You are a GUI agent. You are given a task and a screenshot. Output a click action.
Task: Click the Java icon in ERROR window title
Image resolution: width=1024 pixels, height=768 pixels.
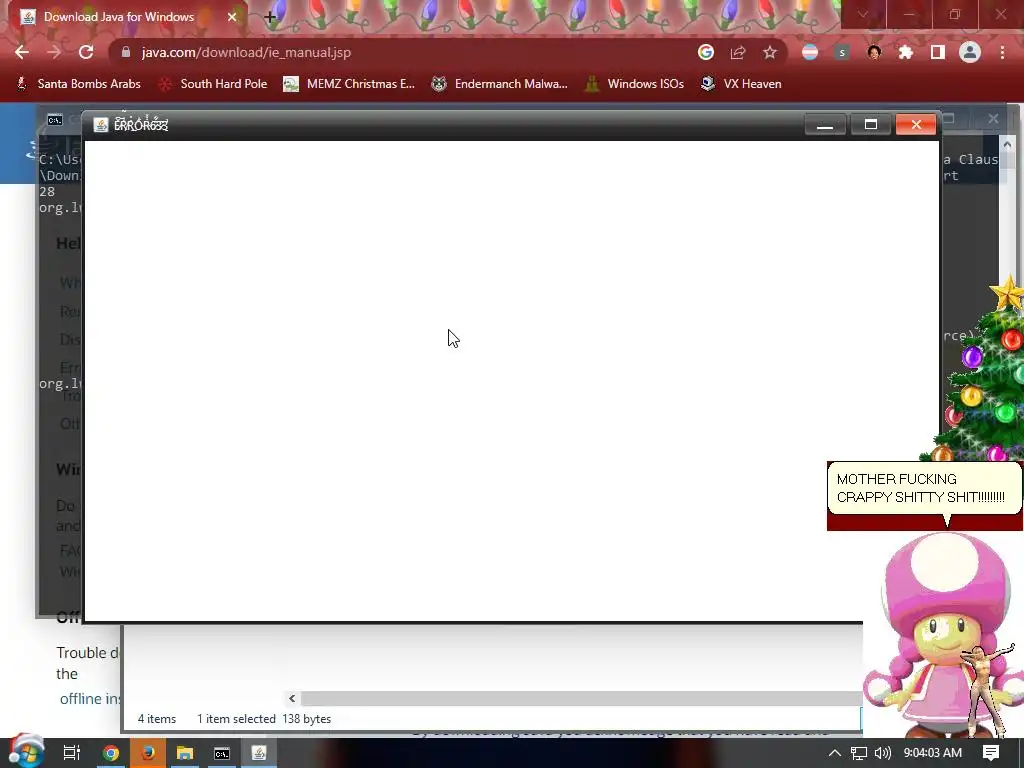coord(101,125)
